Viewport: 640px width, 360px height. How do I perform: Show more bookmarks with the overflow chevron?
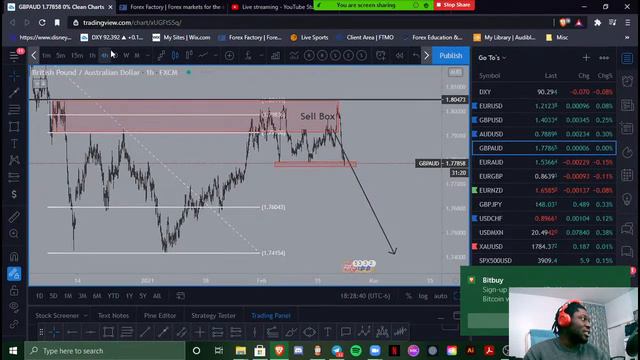coord(627,38)
